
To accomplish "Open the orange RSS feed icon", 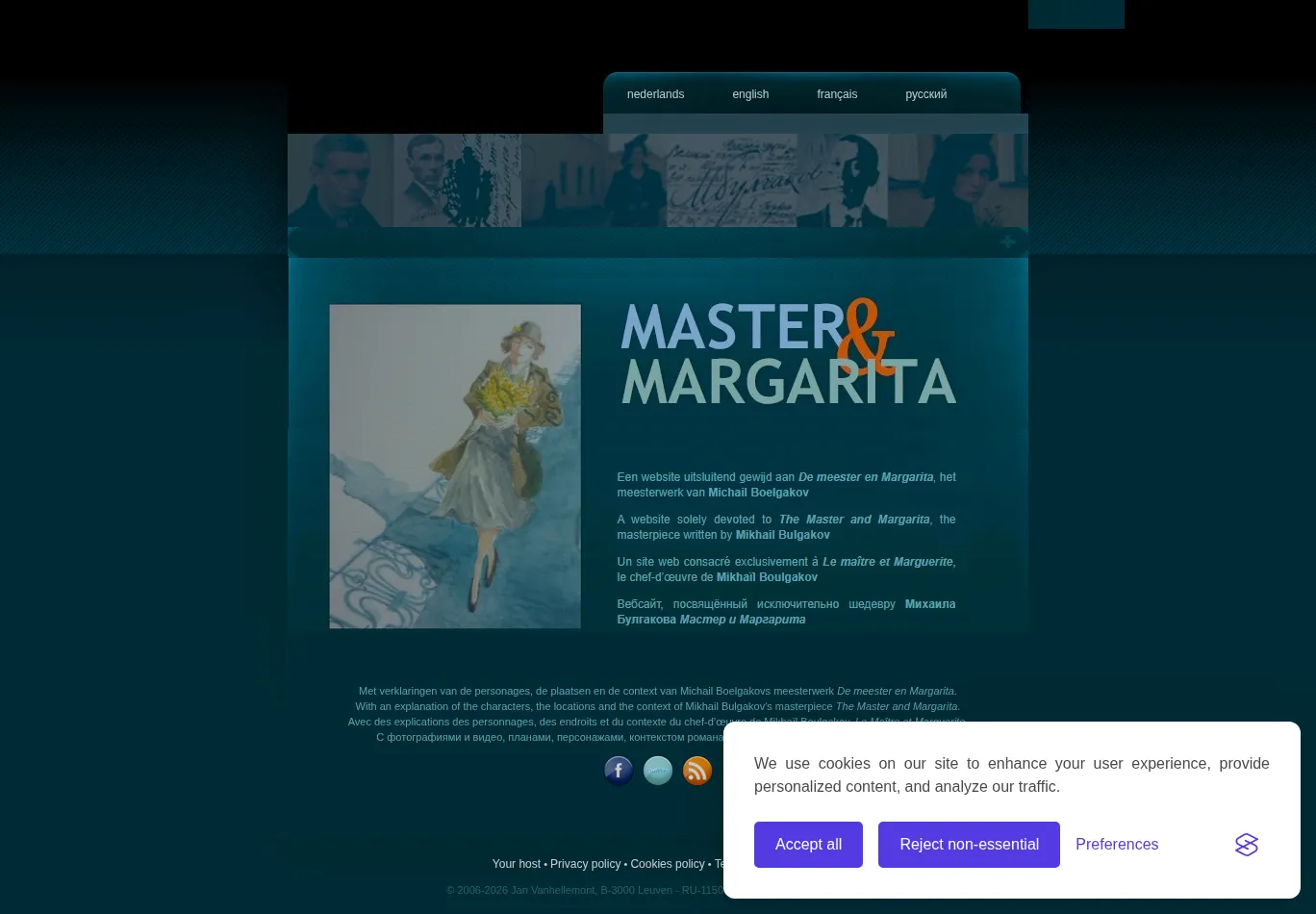I will point(697,771).
